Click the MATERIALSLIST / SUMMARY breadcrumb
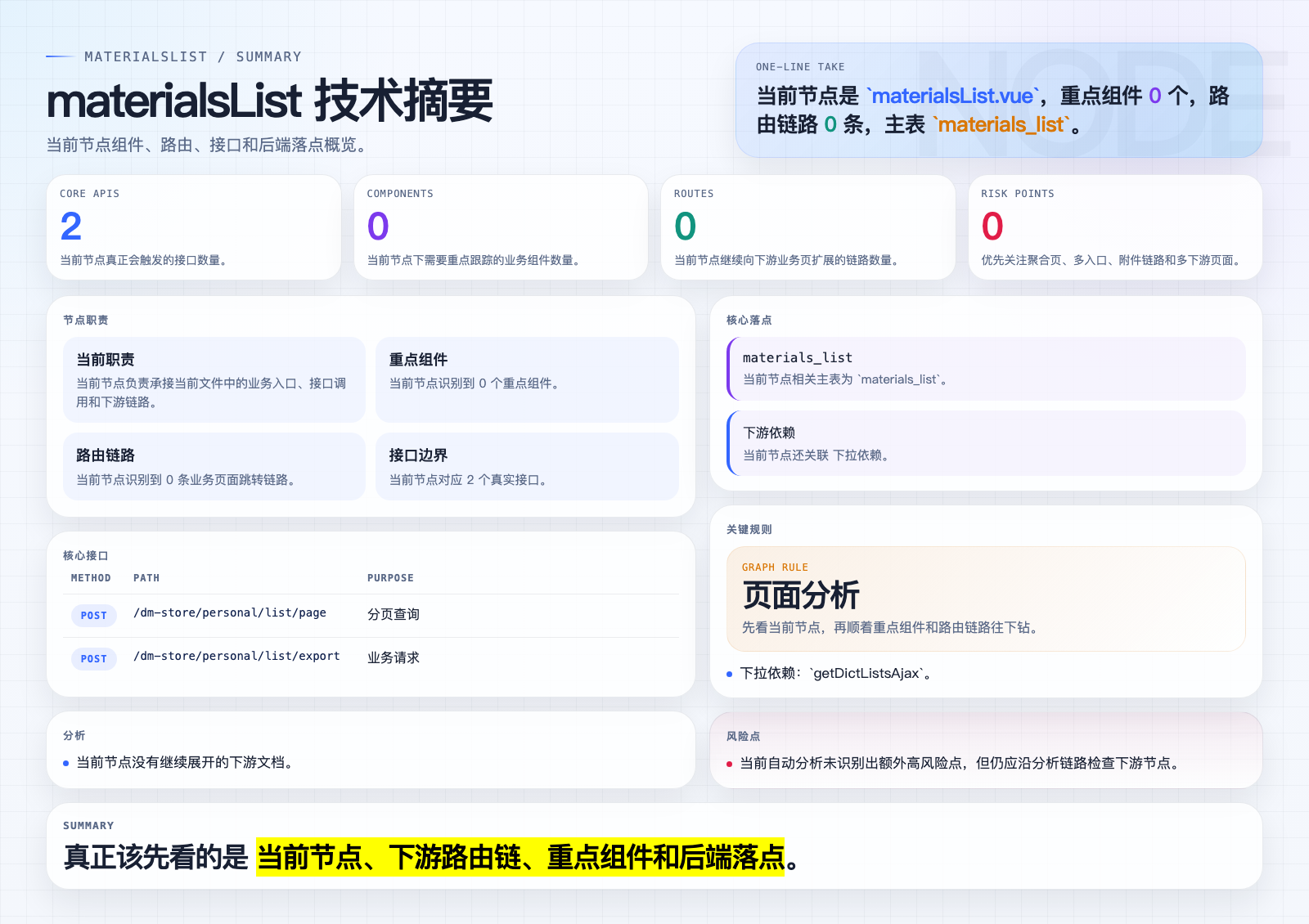 click(193, 56)
